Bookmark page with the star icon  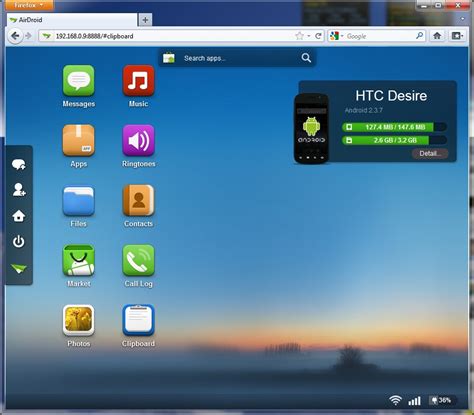(x=299, y=36)
